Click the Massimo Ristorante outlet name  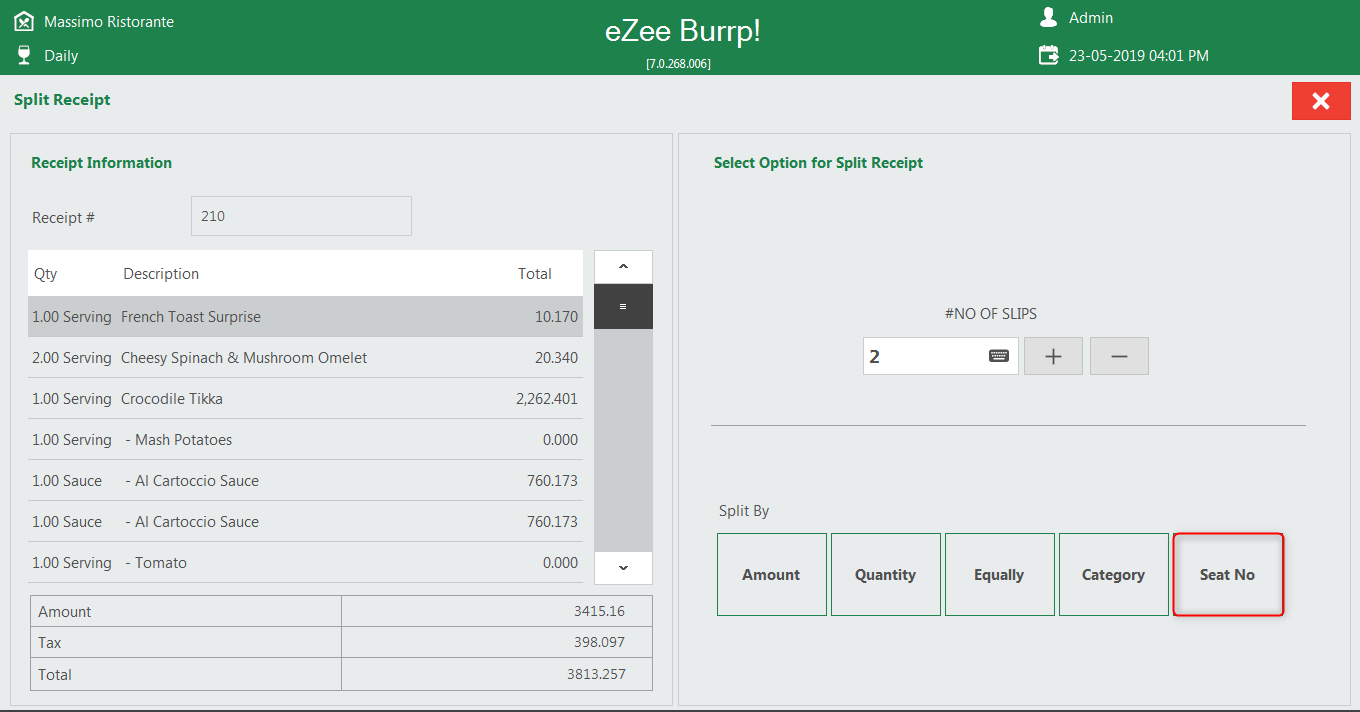(109, 21)
